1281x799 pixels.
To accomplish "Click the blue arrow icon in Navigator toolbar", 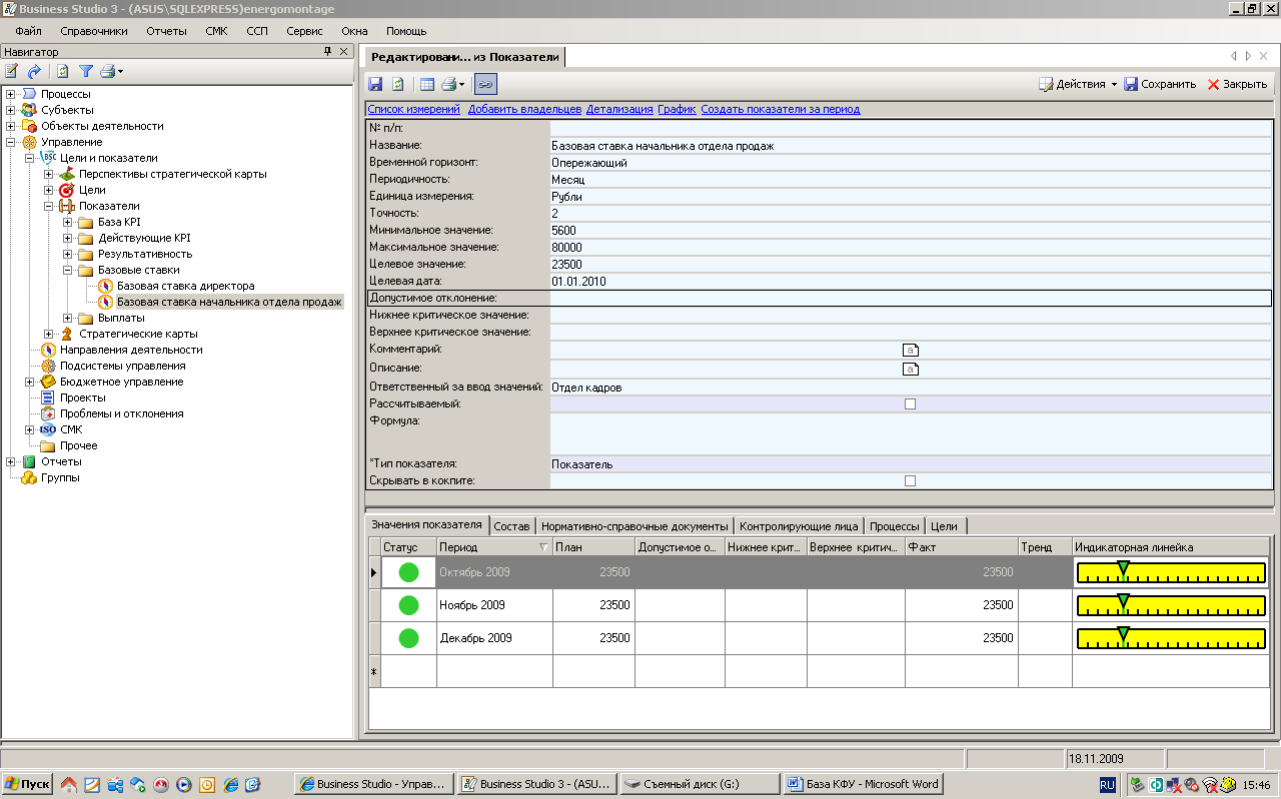I will (x=34, y=71).
